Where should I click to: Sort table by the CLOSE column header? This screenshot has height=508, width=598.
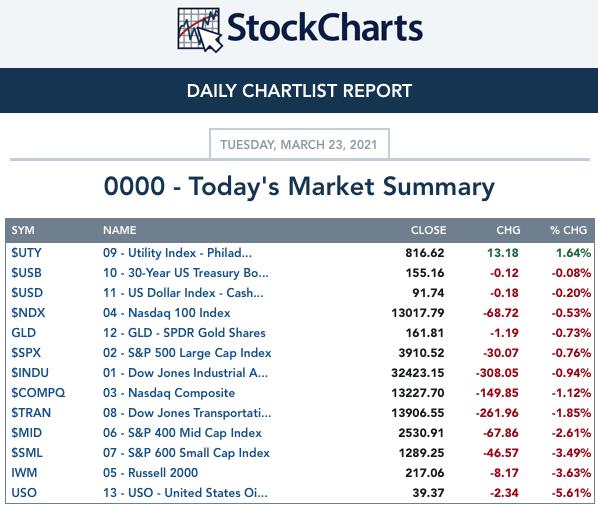point(428,230)
